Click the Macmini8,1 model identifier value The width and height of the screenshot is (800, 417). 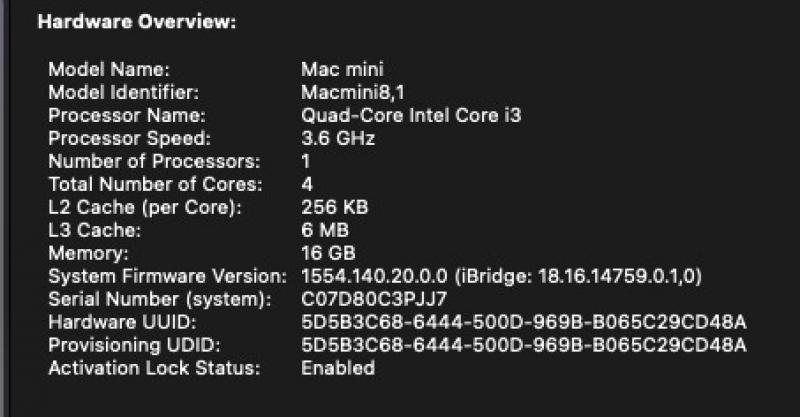point(353,92)
